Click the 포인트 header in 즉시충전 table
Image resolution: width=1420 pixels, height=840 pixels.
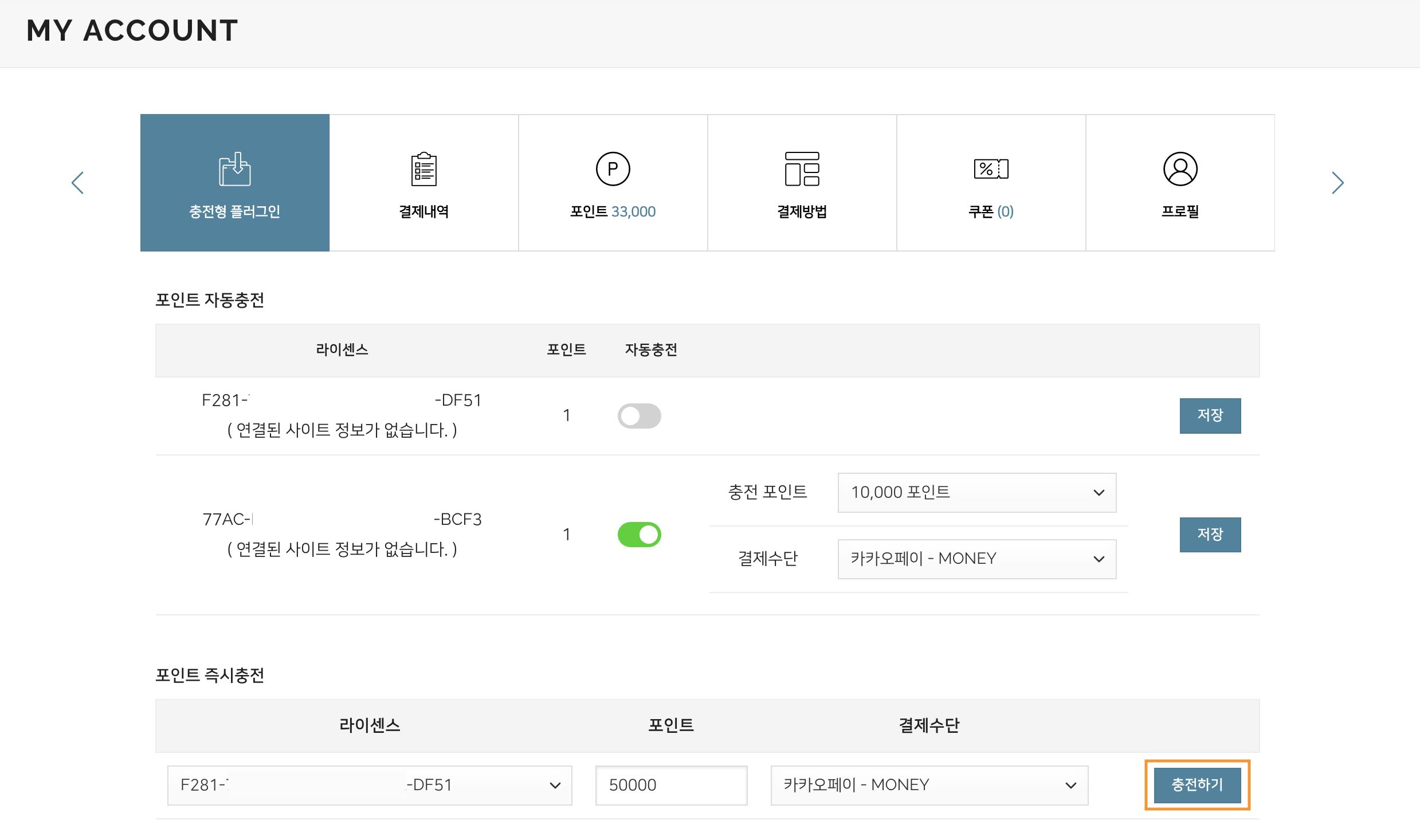pyautogui.click(x=672, y=725)
